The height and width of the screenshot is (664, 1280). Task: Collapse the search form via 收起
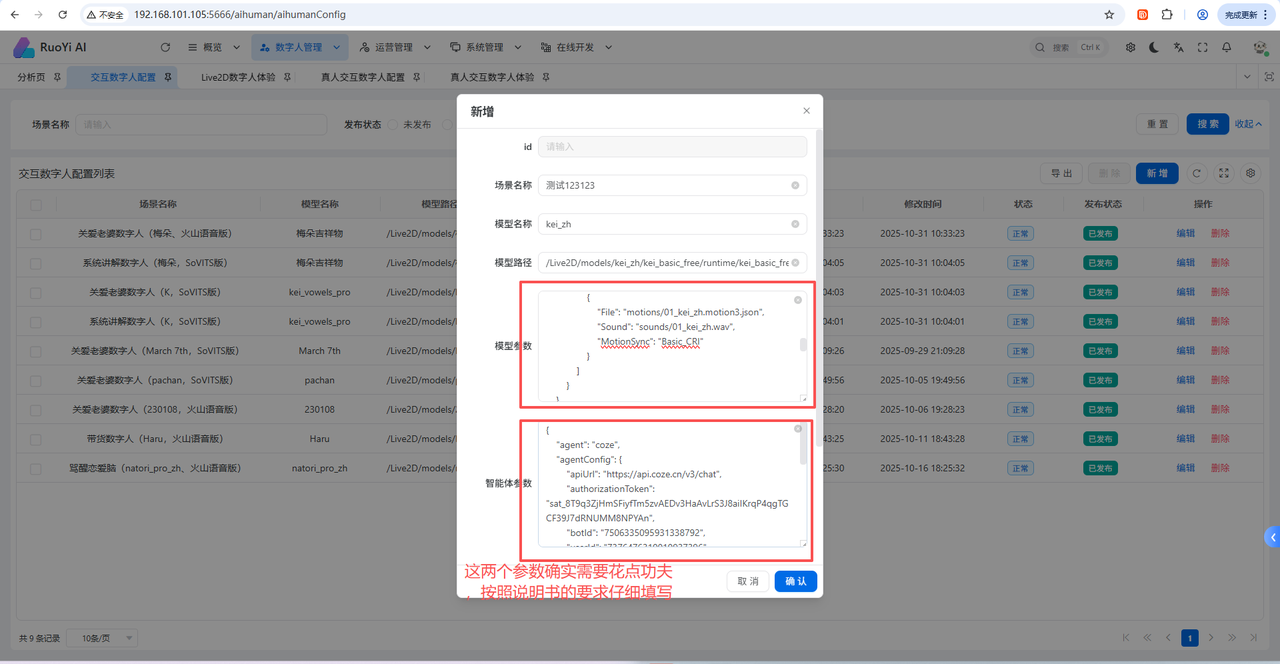pos(1248,124)
